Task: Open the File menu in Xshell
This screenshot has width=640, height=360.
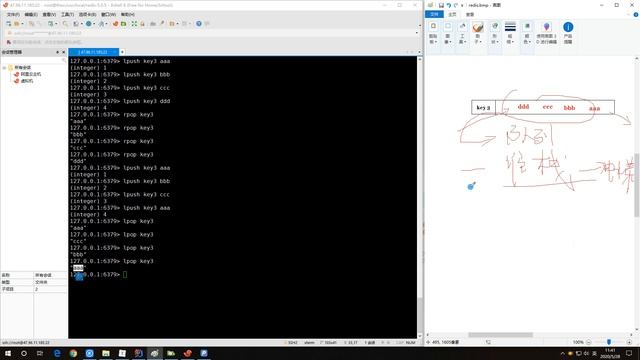Action: (13, 14)
